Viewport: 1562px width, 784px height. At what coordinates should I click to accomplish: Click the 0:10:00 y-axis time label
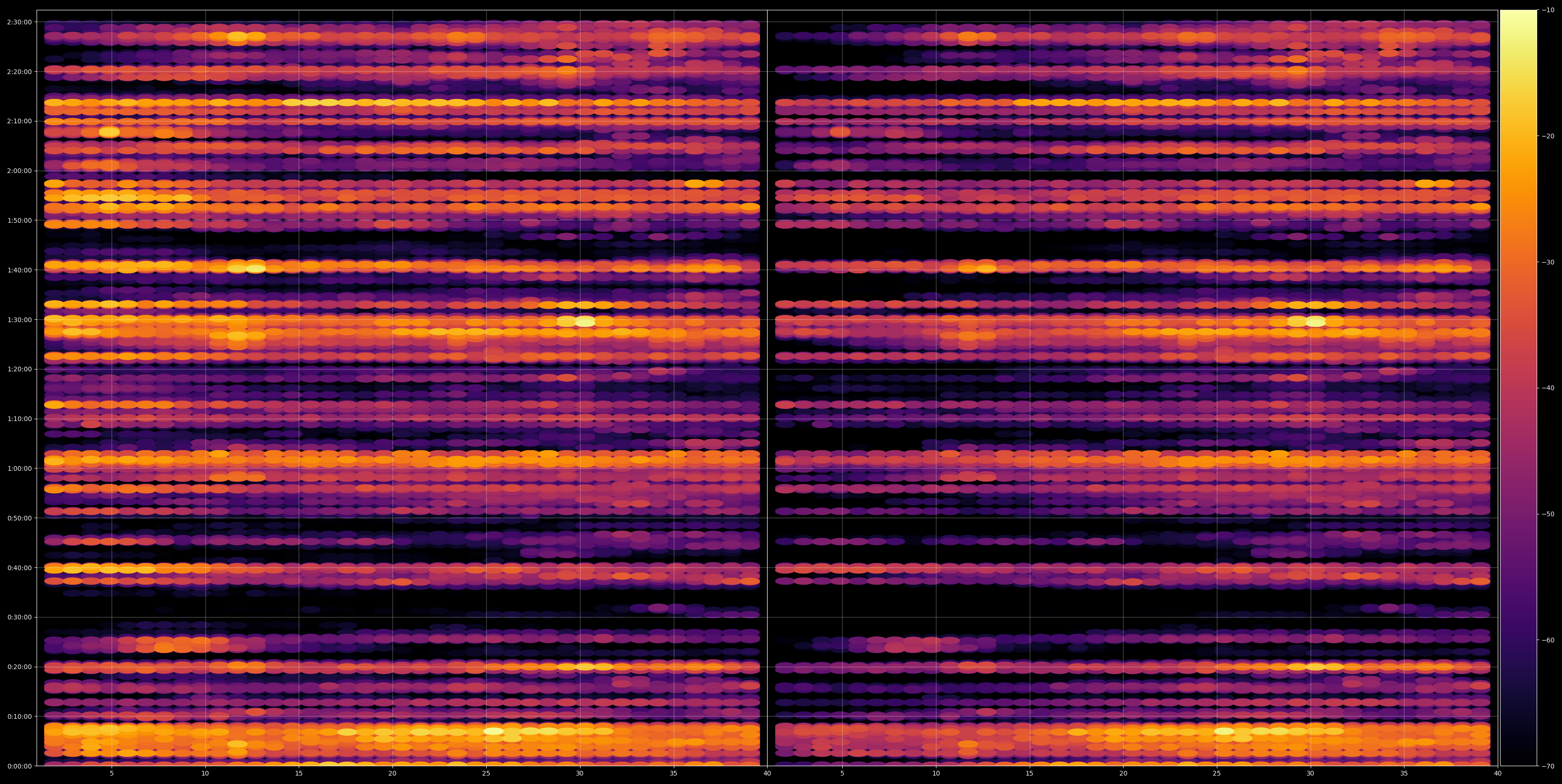pyautogui.click(x=19, y=716)
